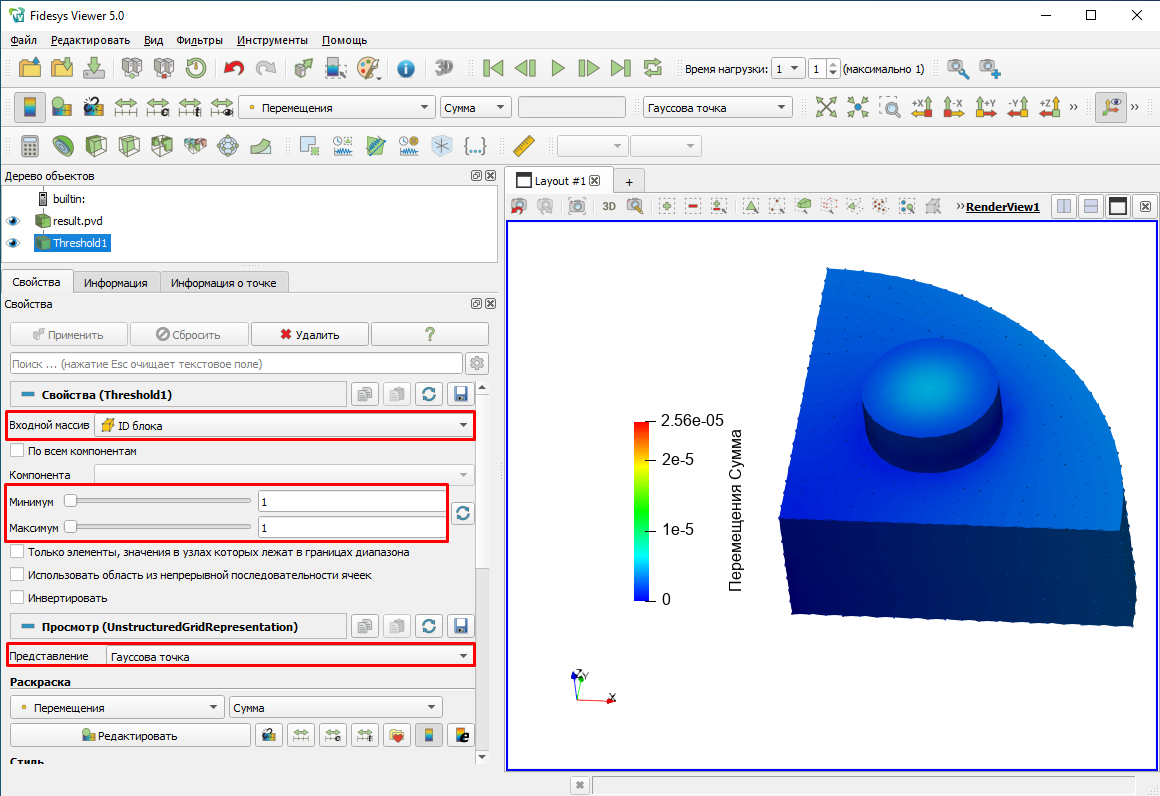This screenshot has height=796, width=1160.
Task: Check 'Только элементы, значения в узлах' option
Action: 17,552
